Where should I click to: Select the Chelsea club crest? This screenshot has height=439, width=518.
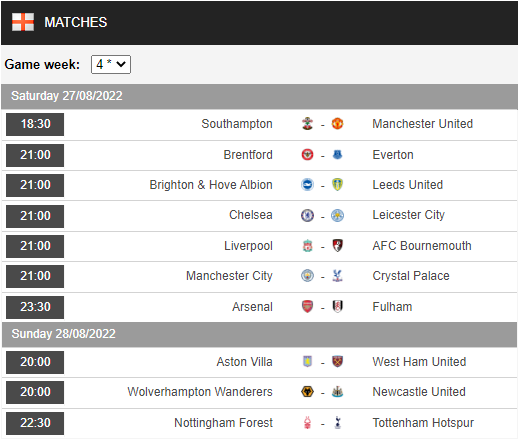[307, 215]
